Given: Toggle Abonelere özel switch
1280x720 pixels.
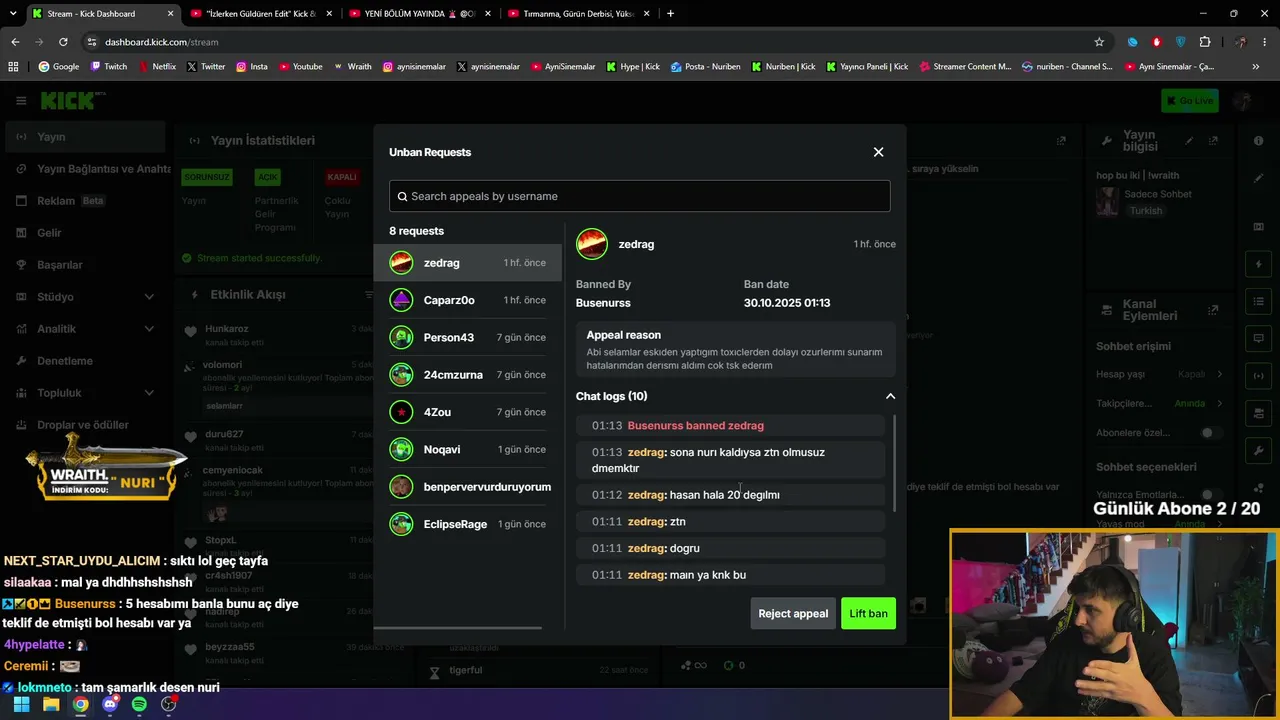Looking at the screenshot, I should [1209, 433].
